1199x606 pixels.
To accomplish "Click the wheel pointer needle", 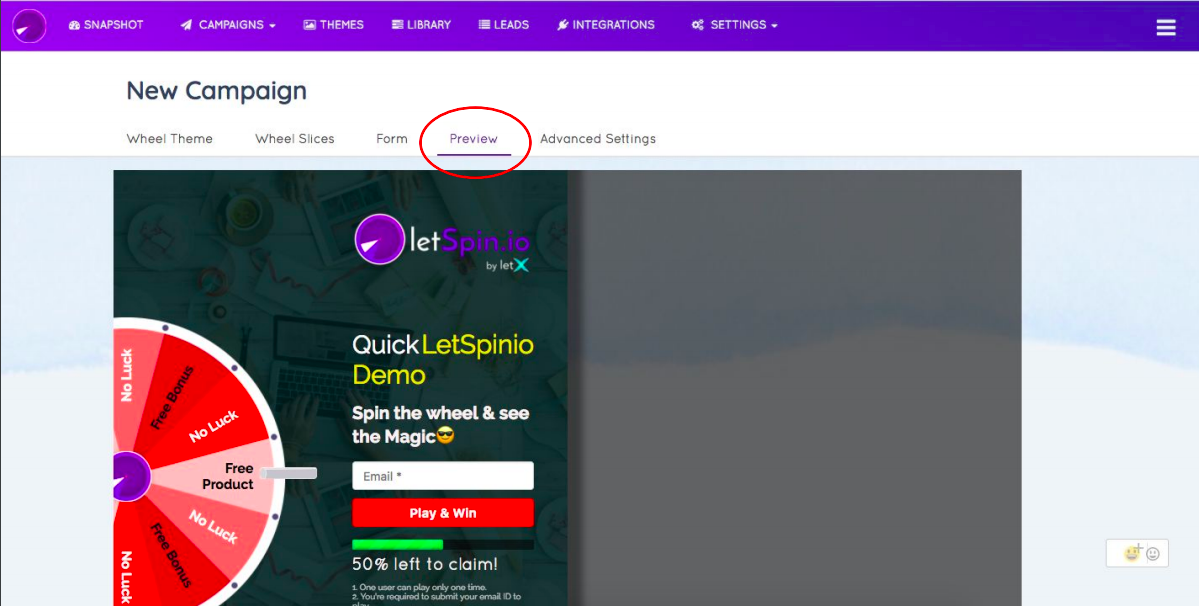I will pyautogui.click(x=288, y=474).
